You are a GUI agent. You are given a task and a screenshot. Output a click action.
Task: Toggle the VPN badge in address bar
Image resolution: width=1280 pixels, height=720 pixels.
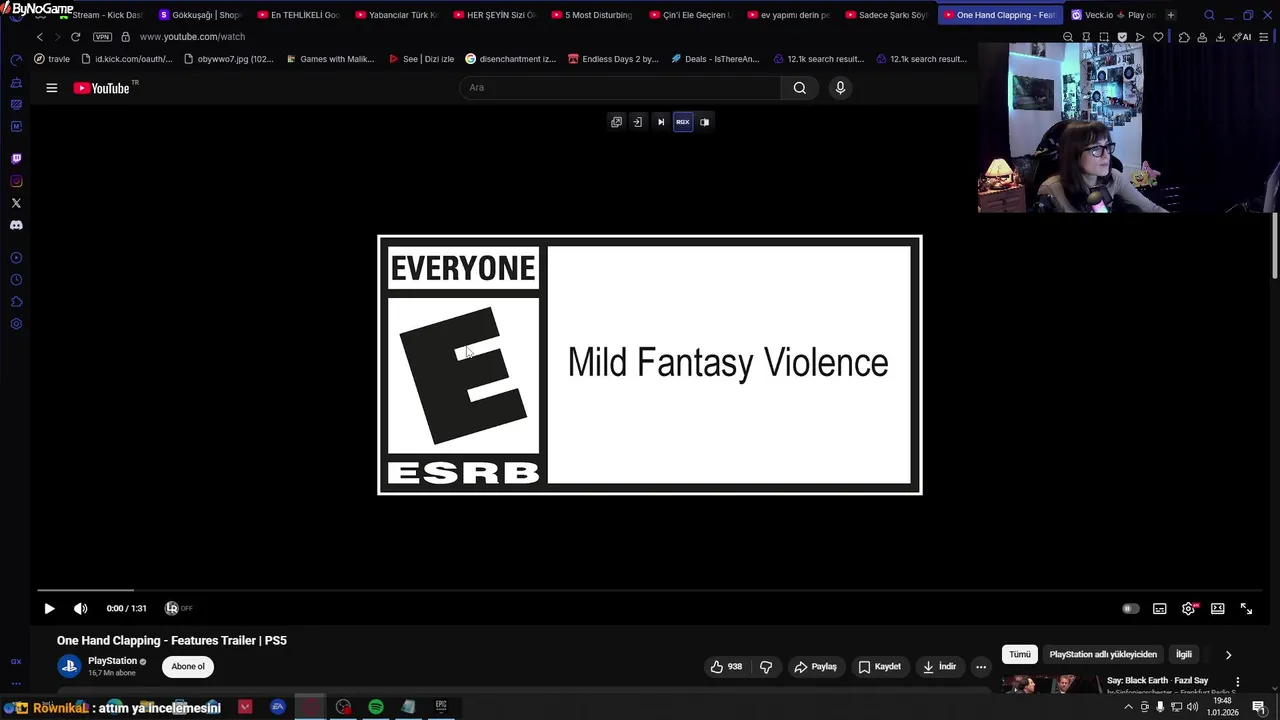point(102,37)
